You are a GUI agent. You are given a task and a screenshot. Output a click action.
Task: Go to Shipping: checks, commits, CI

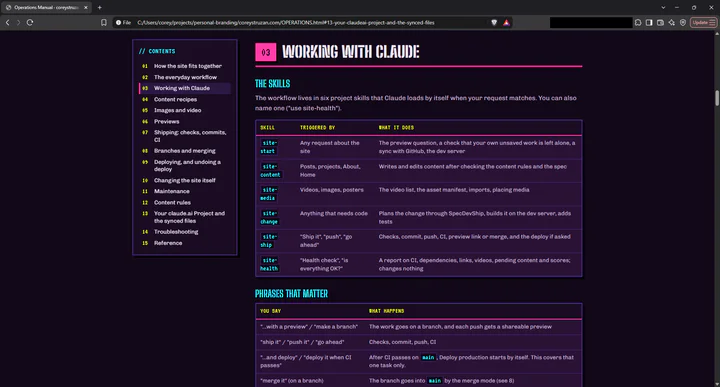(x=190, y=136)
